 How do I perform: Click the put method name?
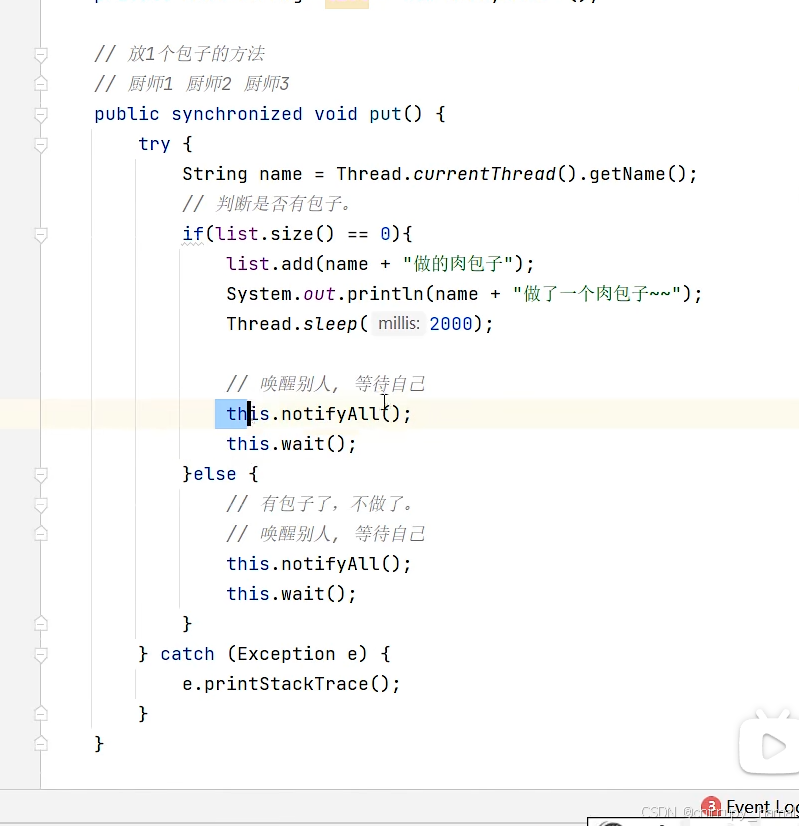pyautogui.click(x=385, y=114)
